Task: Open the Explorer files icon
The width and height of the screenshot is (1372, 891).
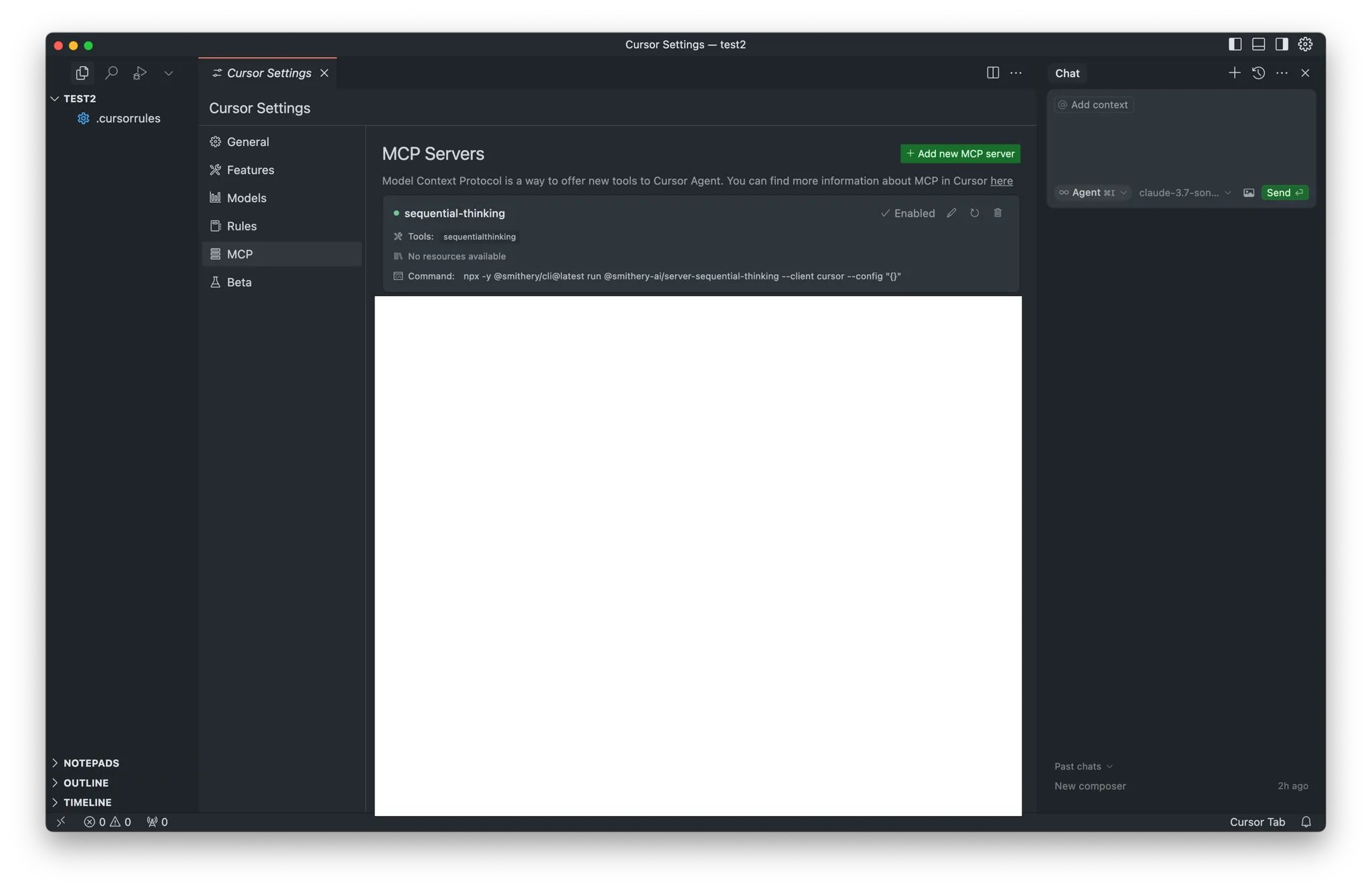Action: [x=82, y=73]
